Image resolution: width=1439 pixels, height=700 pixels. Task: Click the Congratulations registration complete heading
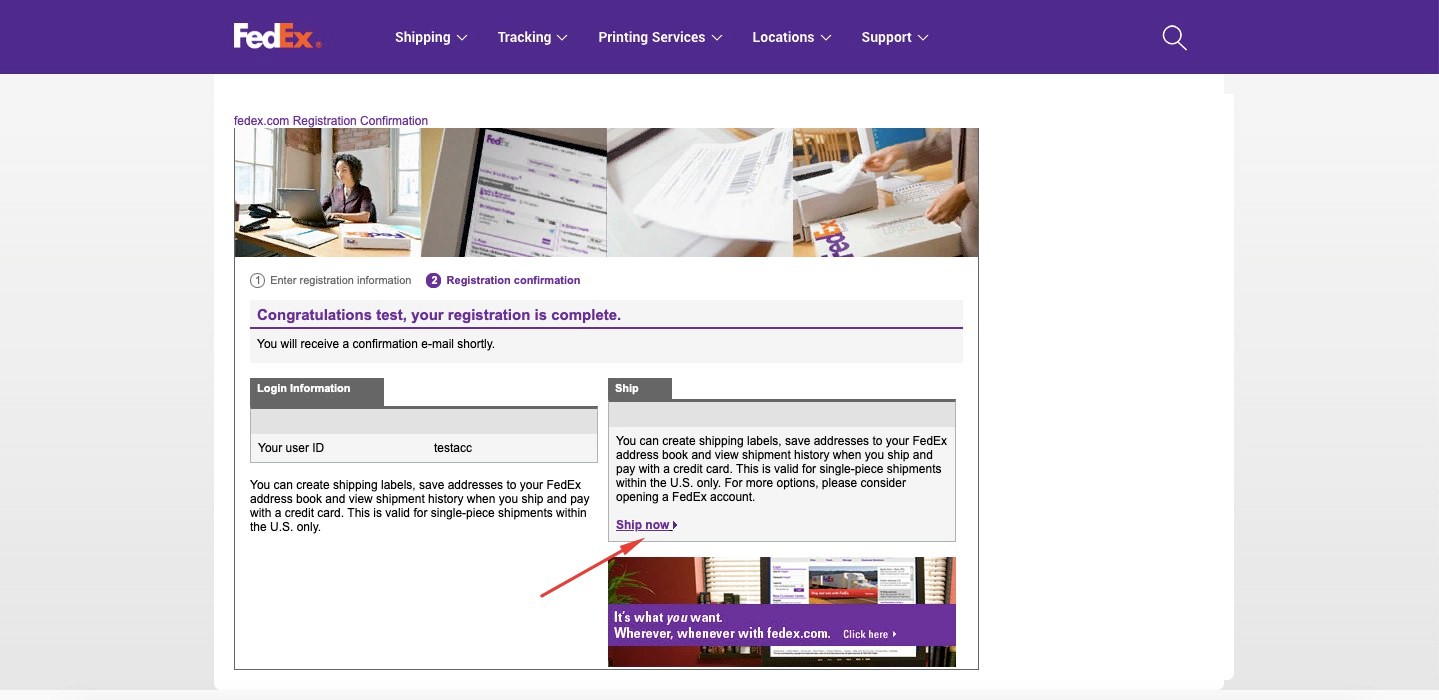[x=439, y=315]
